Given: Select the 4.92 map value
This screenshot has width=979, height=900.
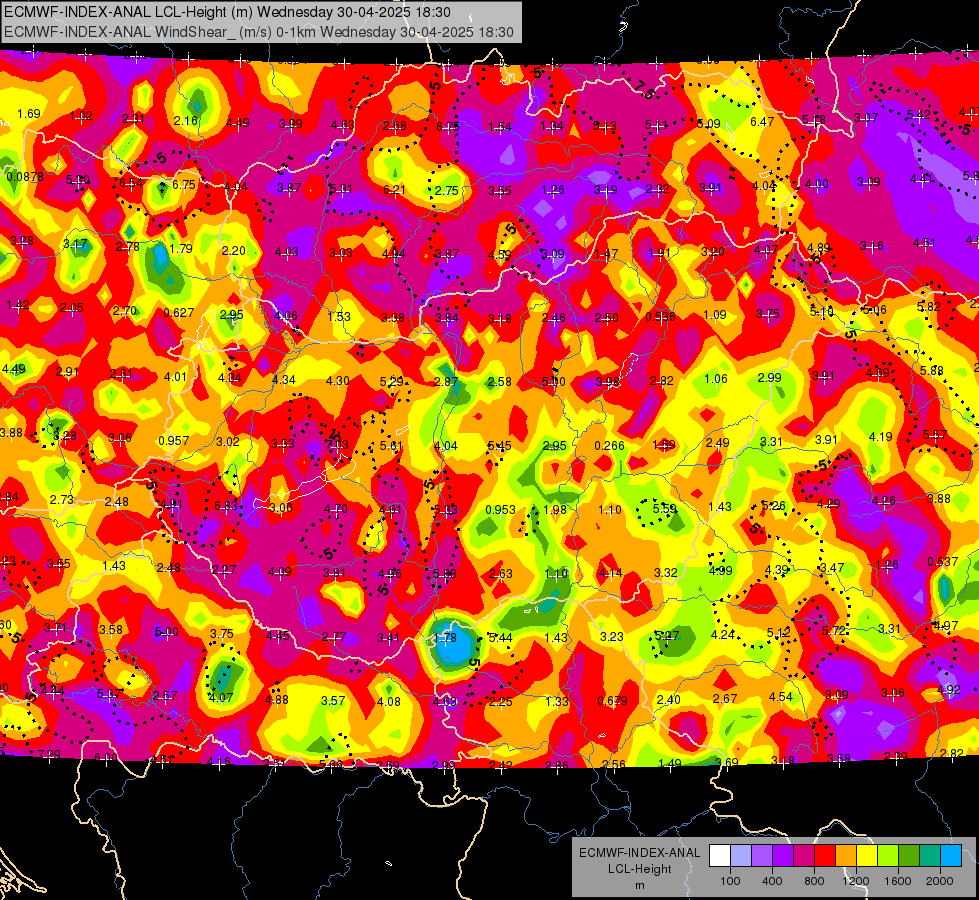Looking at the screenshot, I should (x=948, y=690).
